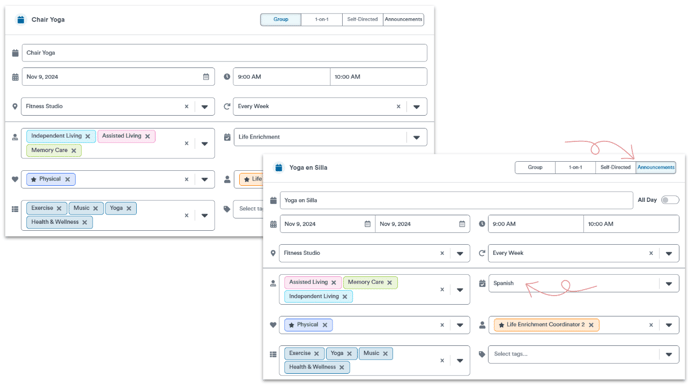Image resolution: width=688 pixels, height=385 pixels.
Task: Expand the Spanish calendar dropdown
Action: pos(669,284)
